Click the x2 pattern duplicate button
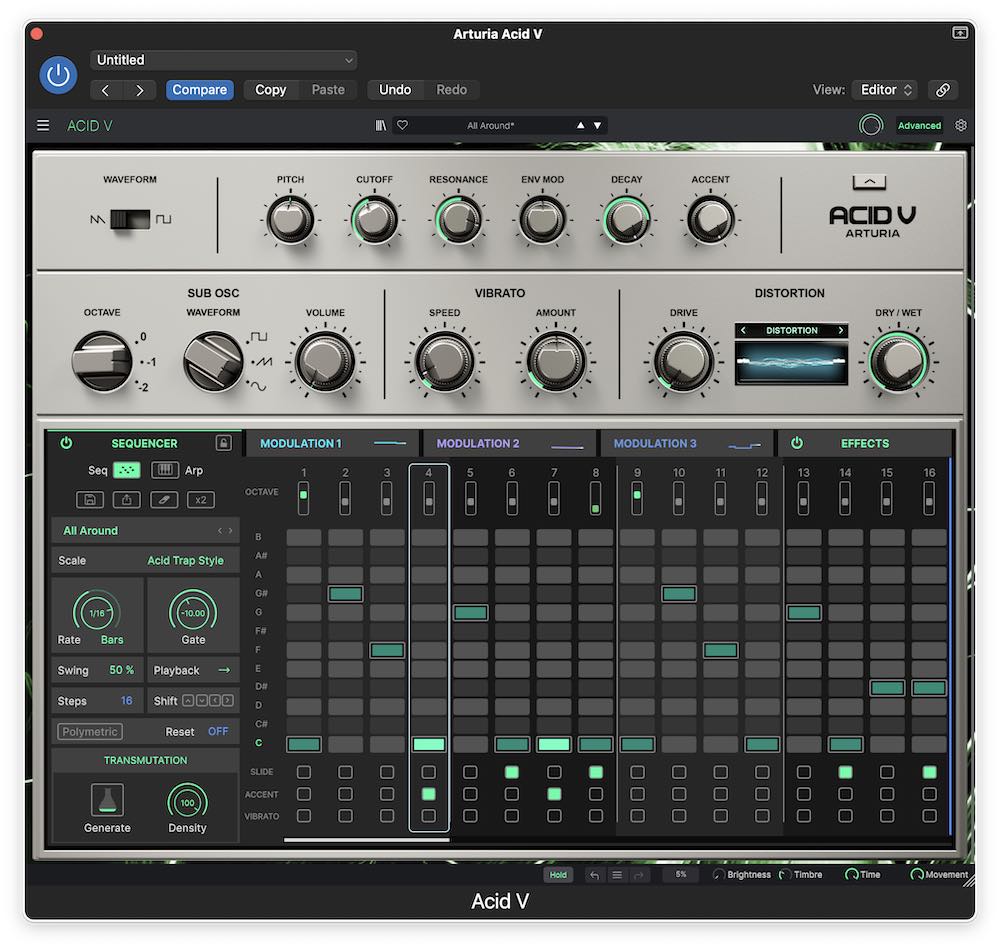This screenshot has width=1000, height=949. (x=201, y=499)
